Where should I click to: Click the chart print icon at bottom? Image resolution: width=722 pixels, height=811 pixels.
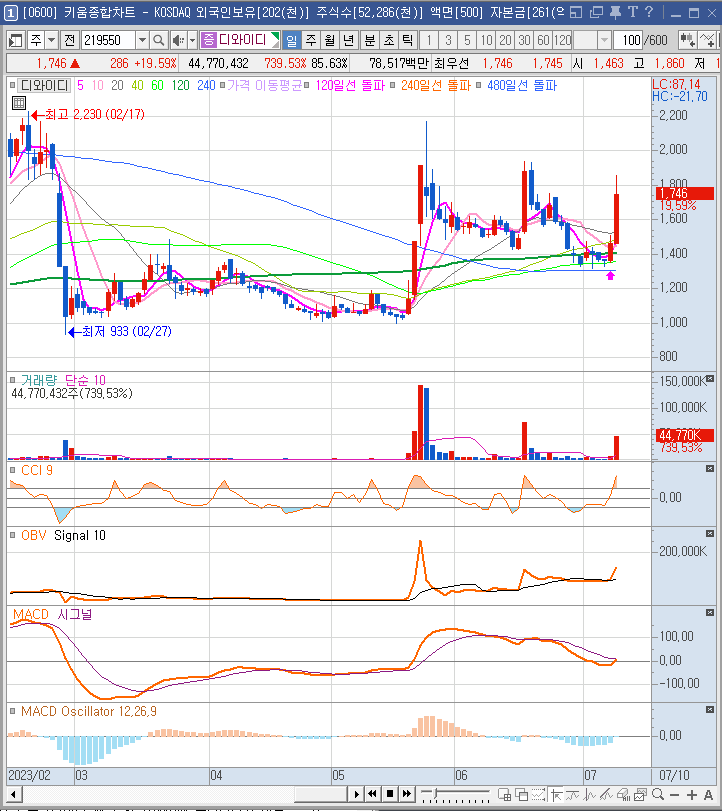point(624,794)
